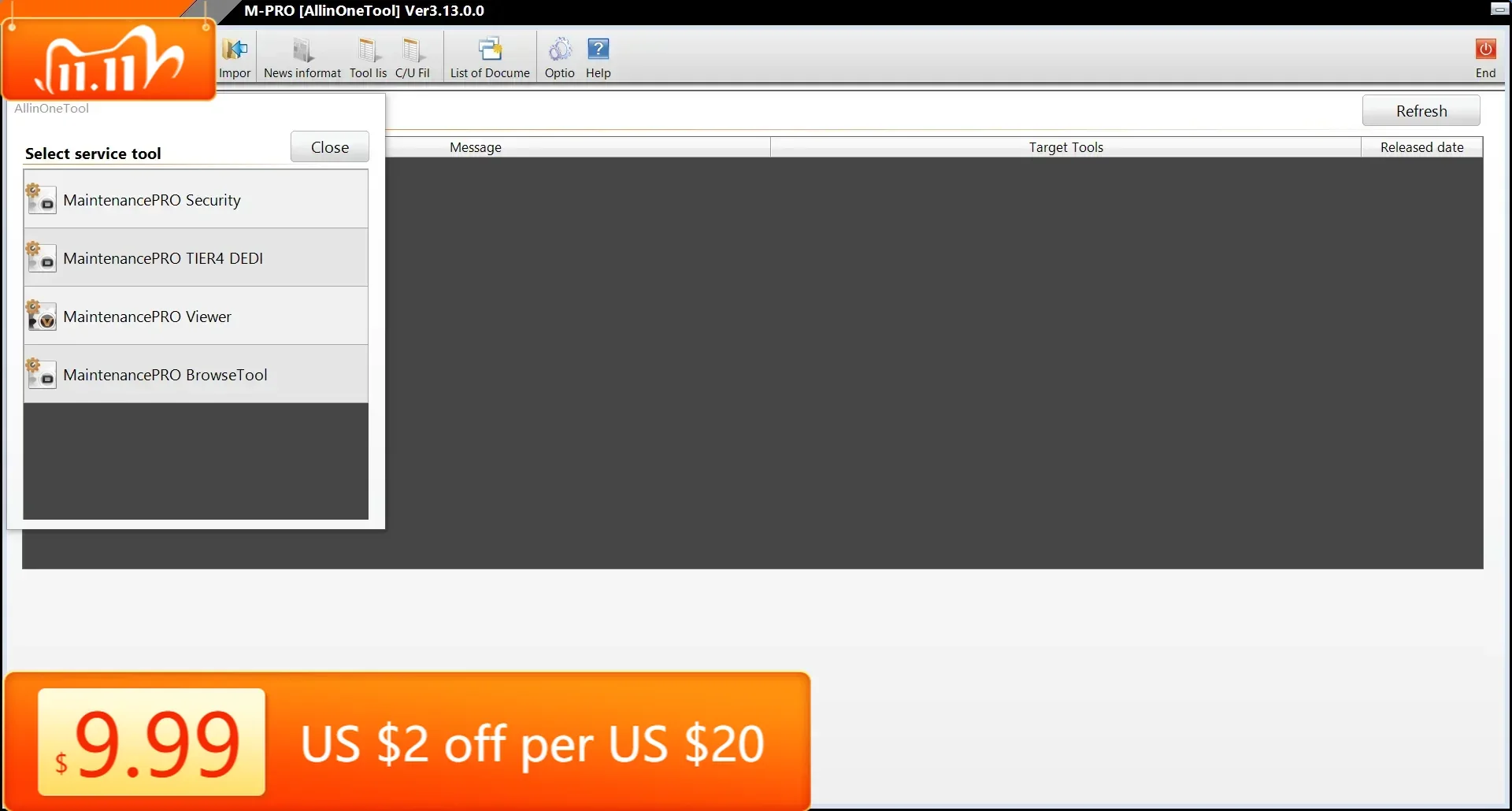
Task: Click the 'Select service tool' heading
Action: 93,154
